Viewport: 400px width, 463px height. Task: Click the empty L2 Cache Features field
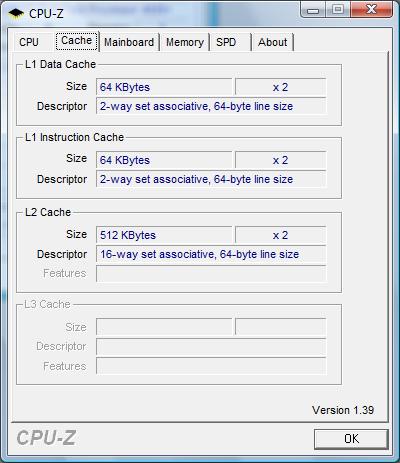(x=211, y=273)
